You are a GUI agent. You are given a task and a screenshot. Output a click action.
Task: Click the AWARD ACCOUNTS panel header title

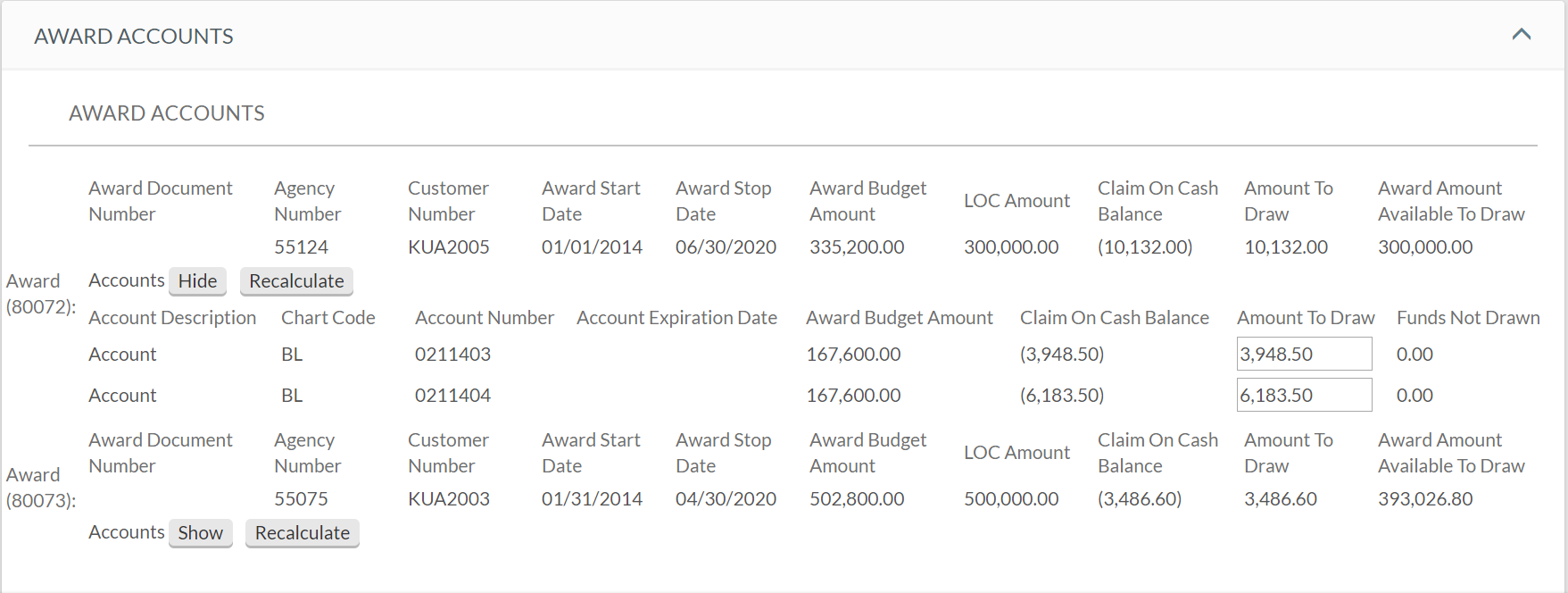point(134,37)
